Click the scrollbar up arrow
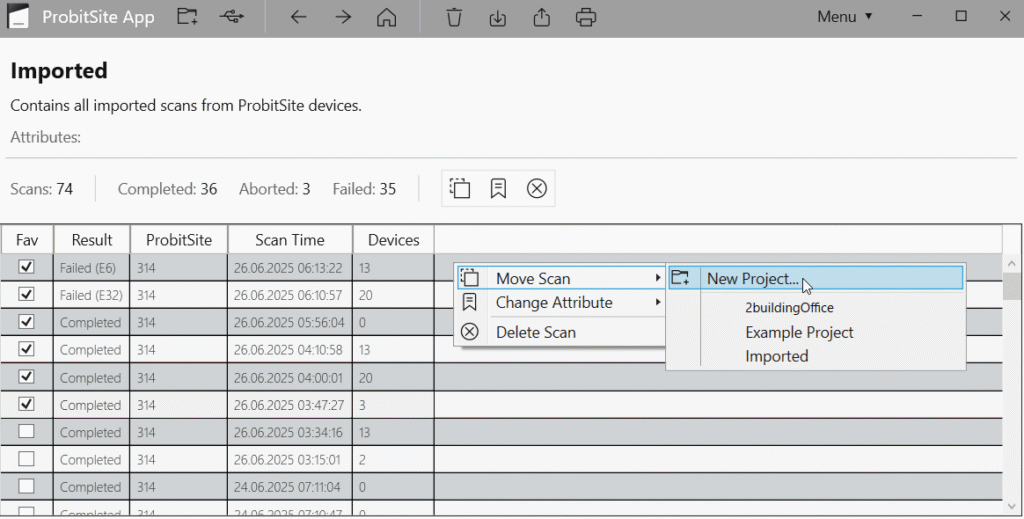 (1012, 264)
